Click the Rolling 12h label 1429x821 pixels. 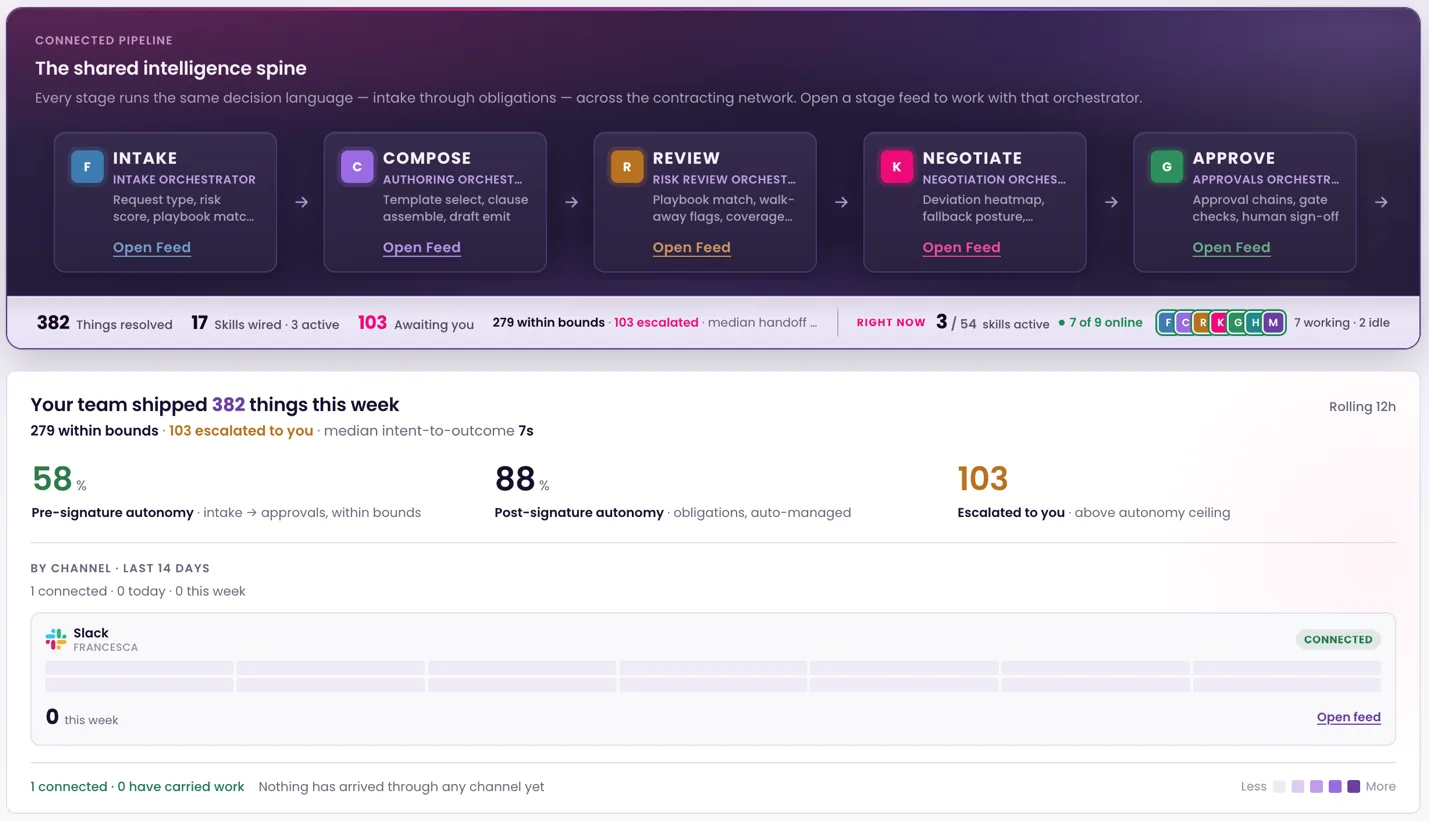point(1362,407)
